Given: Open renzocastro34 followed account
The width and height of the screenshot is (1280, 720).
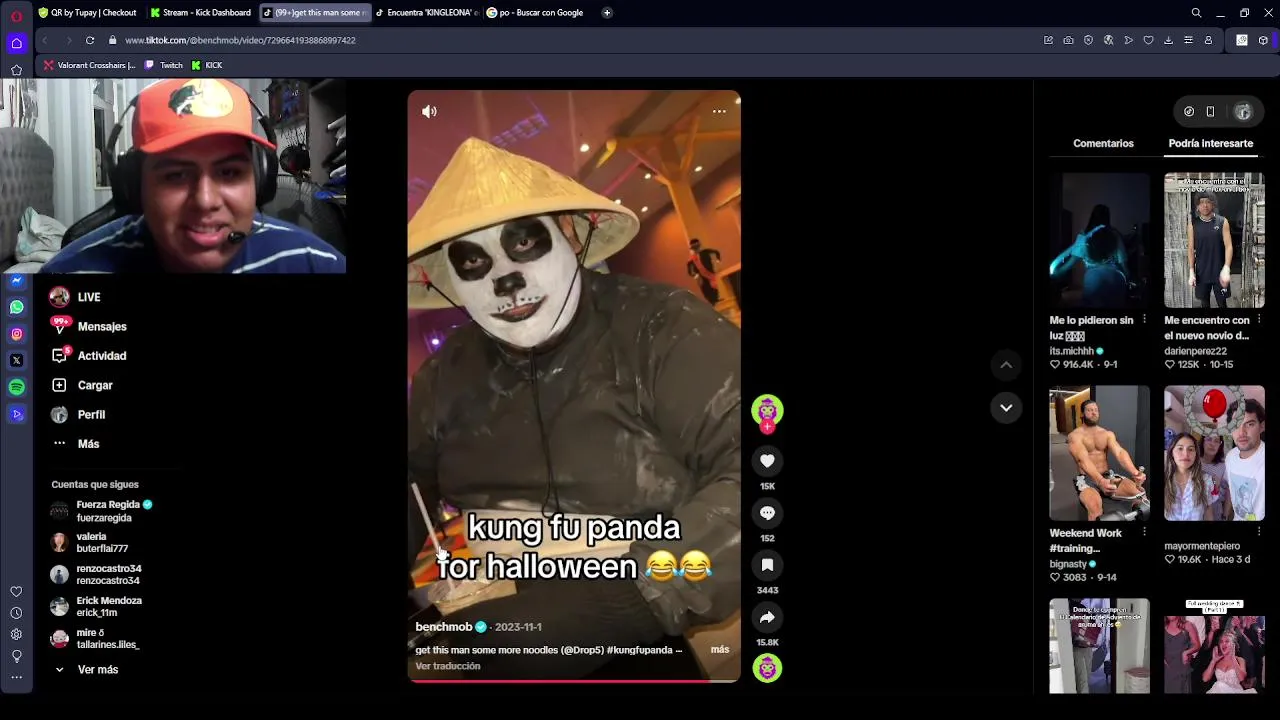Looking at the screenshot, I should [96, 574].
